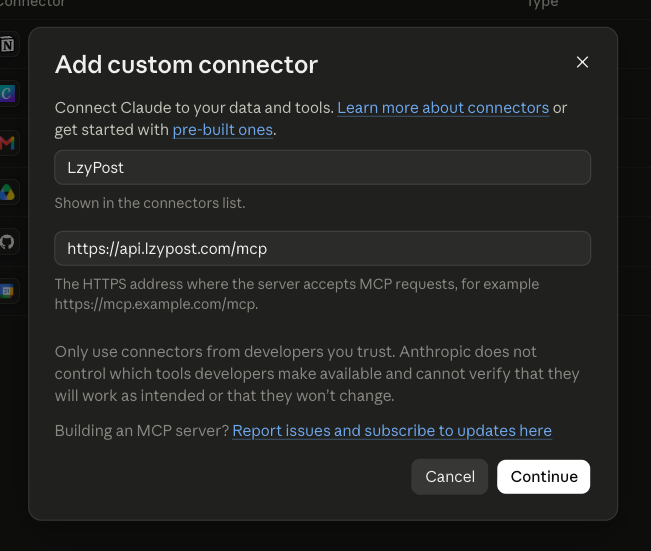Follow the pre-built ones link
This screenshot has height=551, width=651.
223,130
